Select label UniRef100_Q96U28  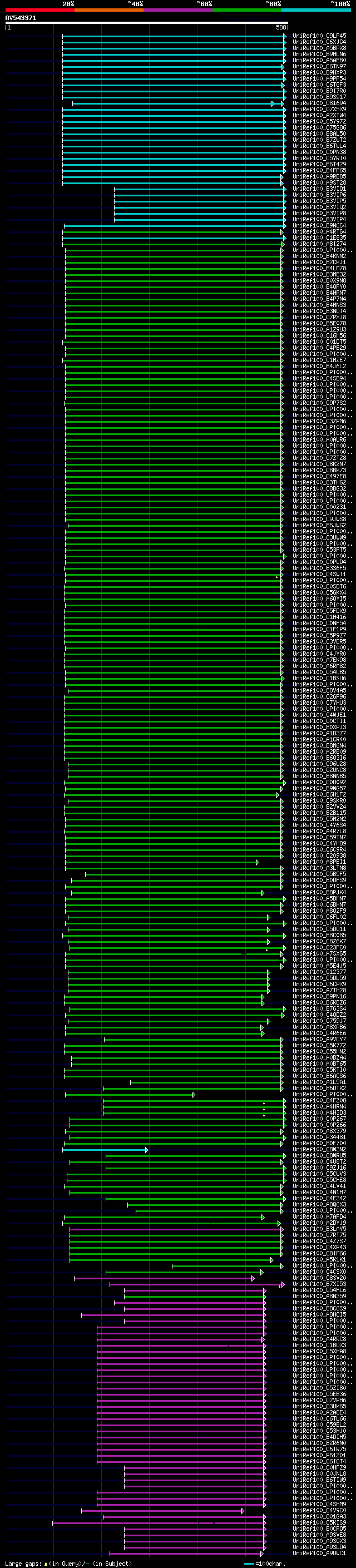pyautogui.click(x=319, y=764)
